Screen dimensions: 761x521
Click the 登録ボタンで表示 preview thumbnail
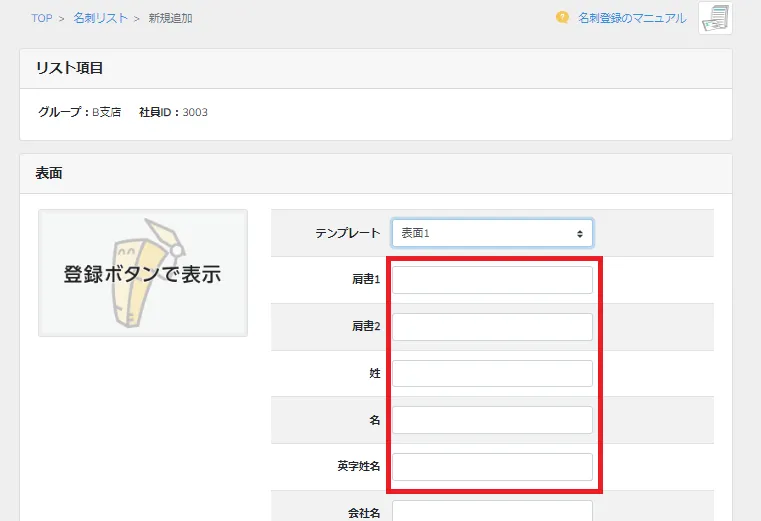pos(143,273)
